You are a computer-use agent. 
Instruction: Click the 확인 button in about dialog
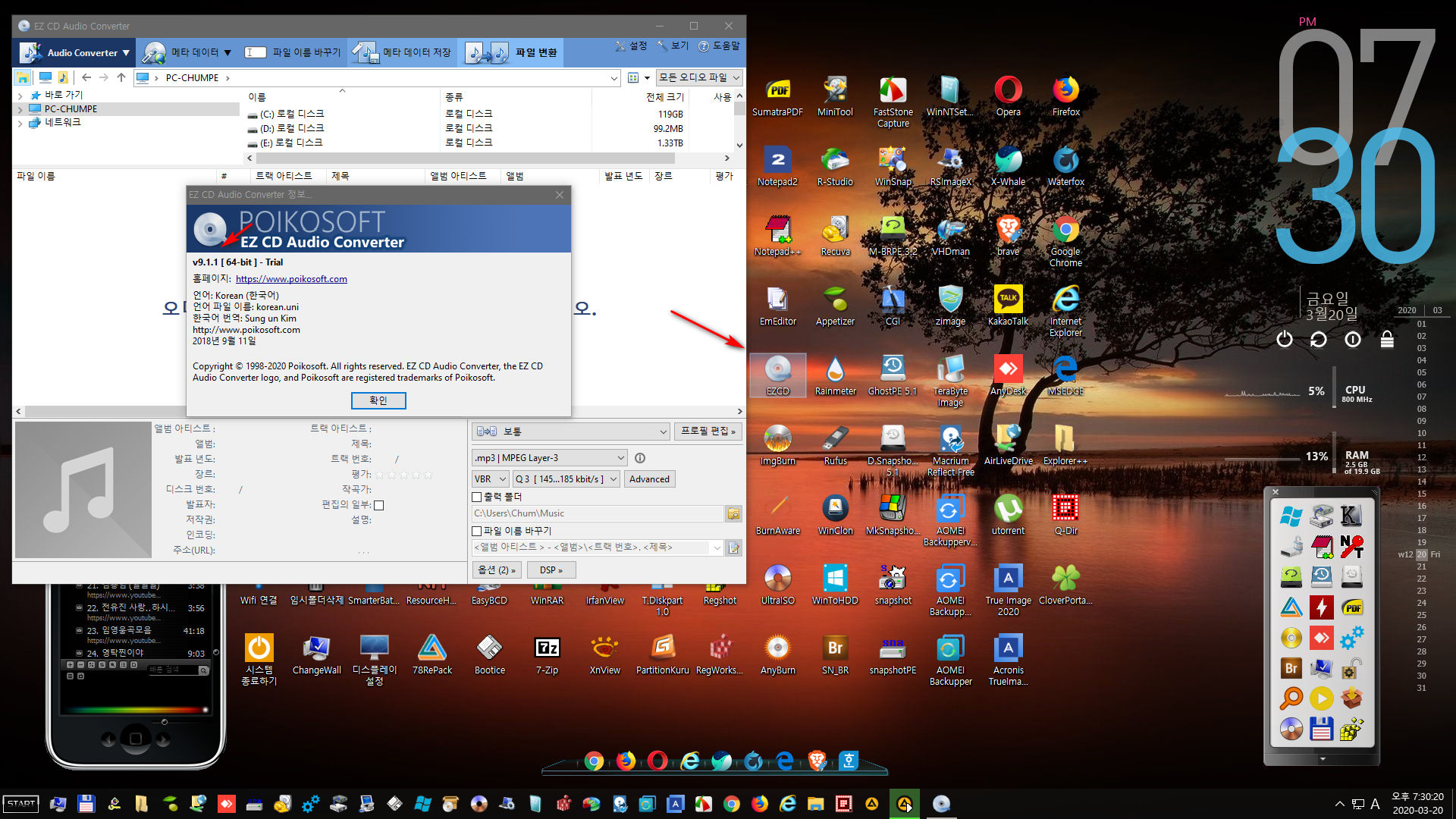378,400
